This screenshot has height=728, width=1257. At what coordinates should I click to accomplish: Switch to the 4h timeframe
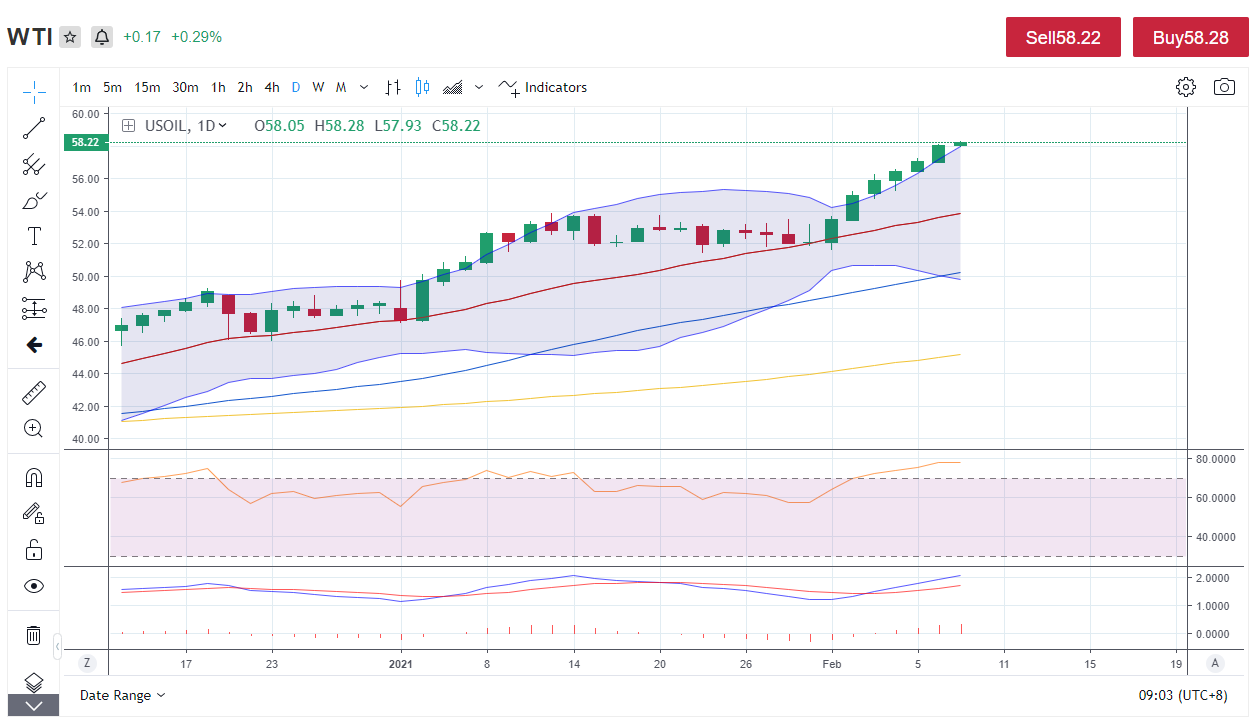click(272, 87)
